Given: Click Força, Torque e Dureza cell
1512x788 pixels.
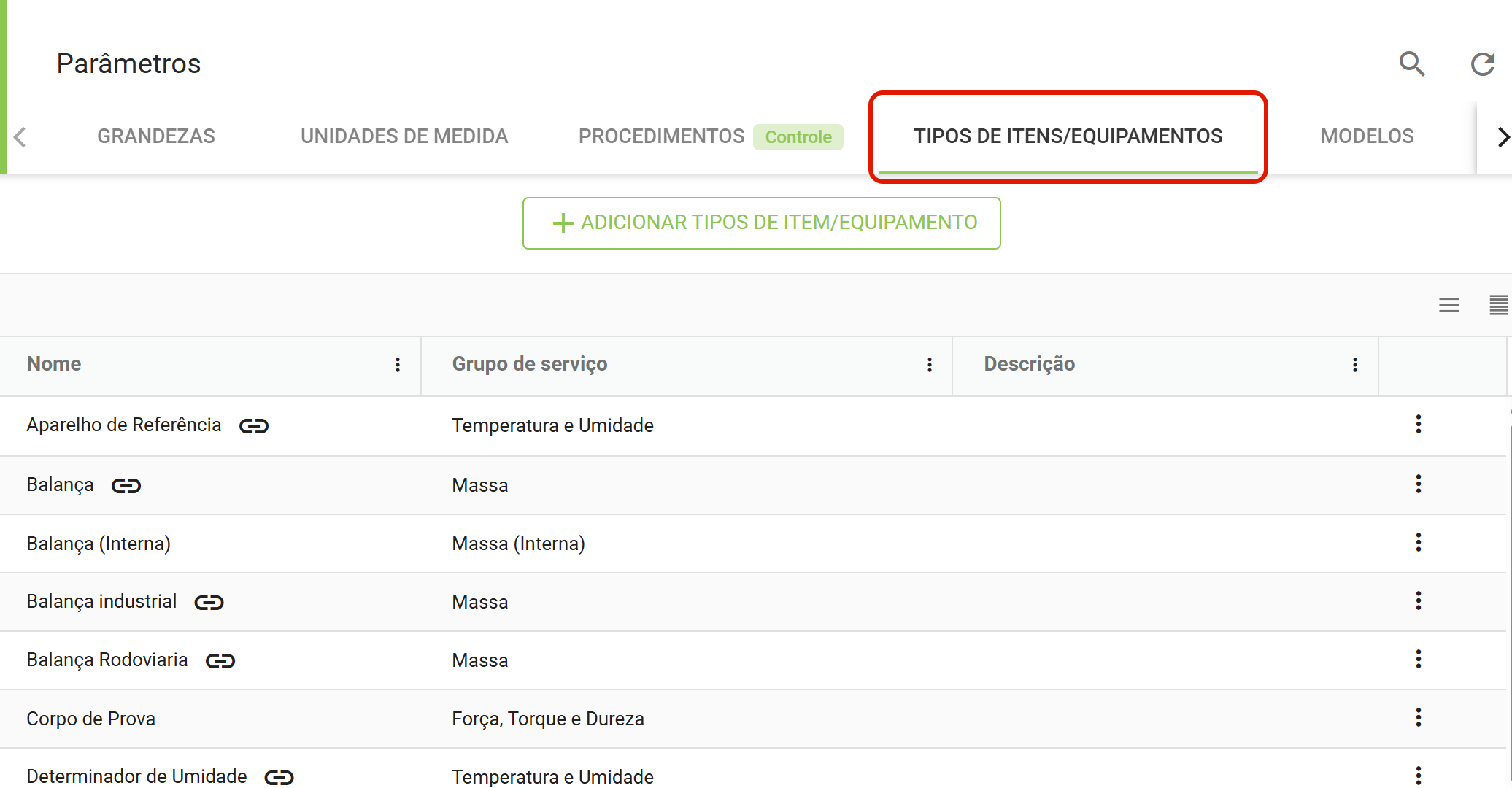Looking at the screenshot, I should click(x=548, y=719).
